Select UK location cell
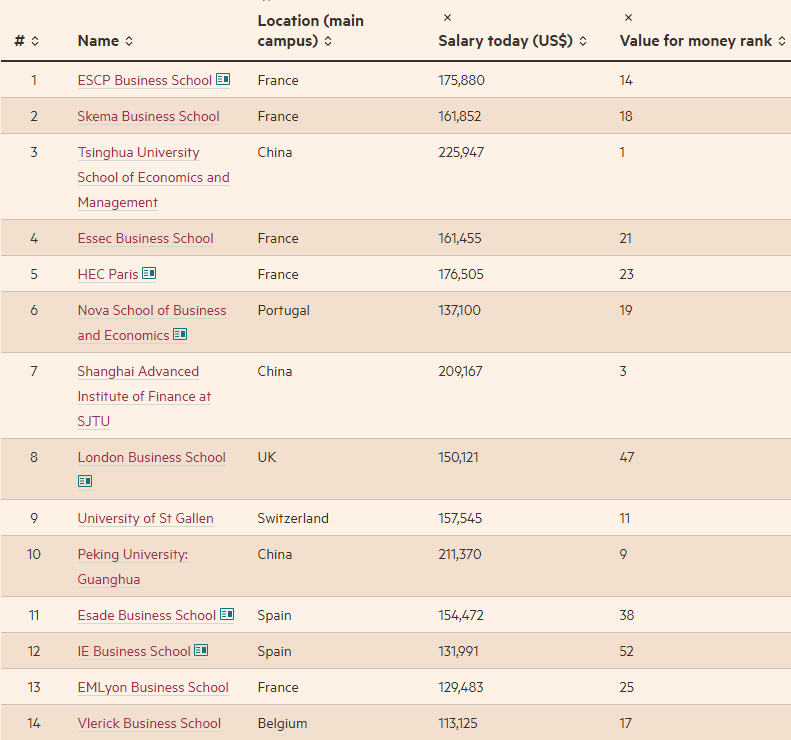Screen dimensions: 791x740 tap(267, 457)
